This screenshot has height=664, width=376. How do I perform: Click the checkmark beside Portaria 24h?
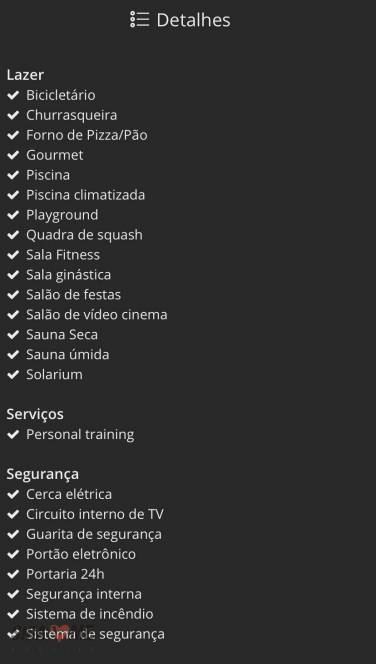(x=13, y=574)
